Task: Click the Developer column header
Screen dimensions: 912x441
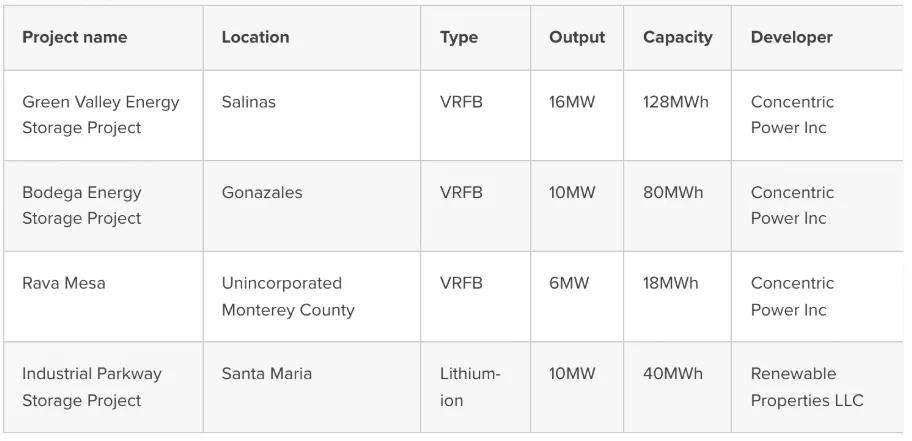Action: pyautogui.click(x=791, y=38)
